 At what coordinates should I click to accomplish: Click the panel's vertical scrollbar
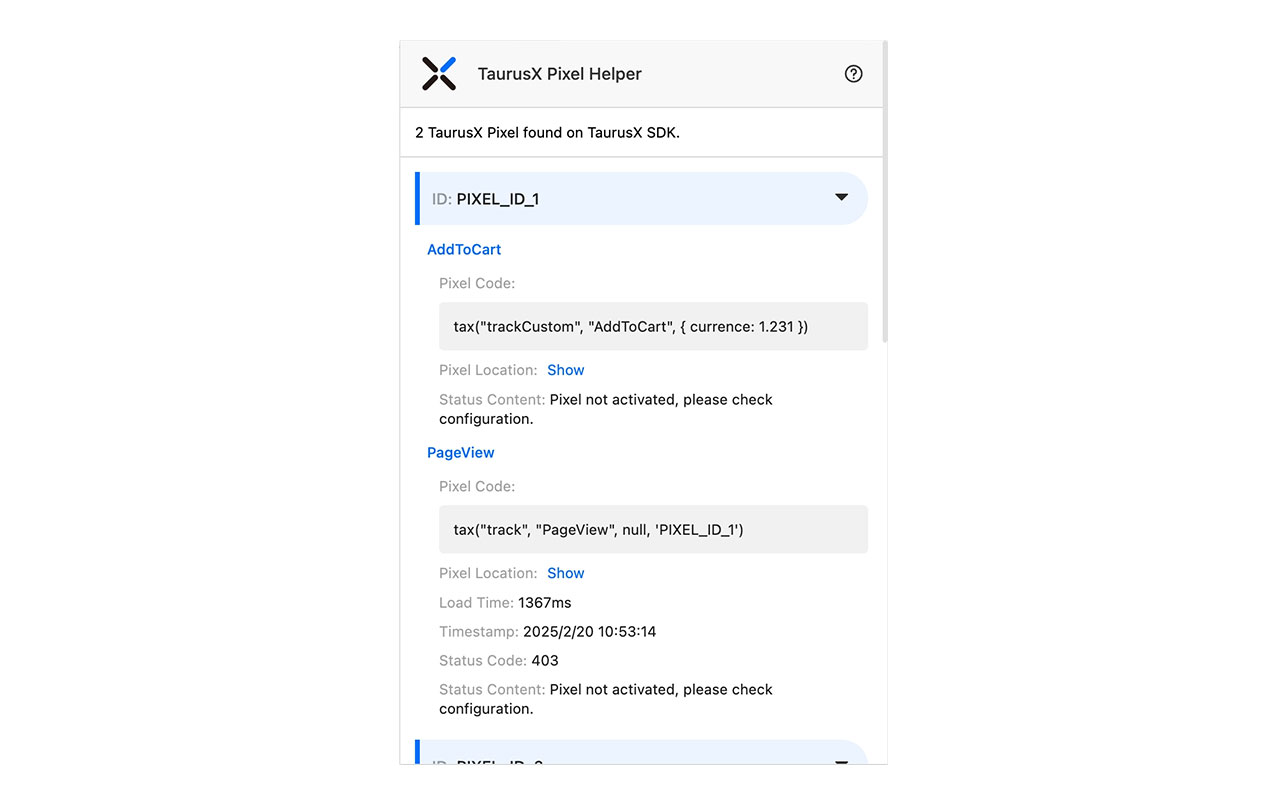885,192
